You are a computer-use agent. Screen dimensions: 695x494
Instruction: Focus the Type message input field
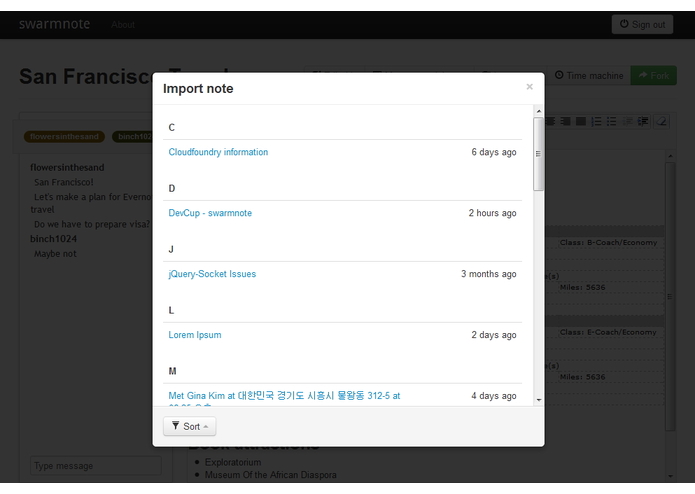pos(95,466)
